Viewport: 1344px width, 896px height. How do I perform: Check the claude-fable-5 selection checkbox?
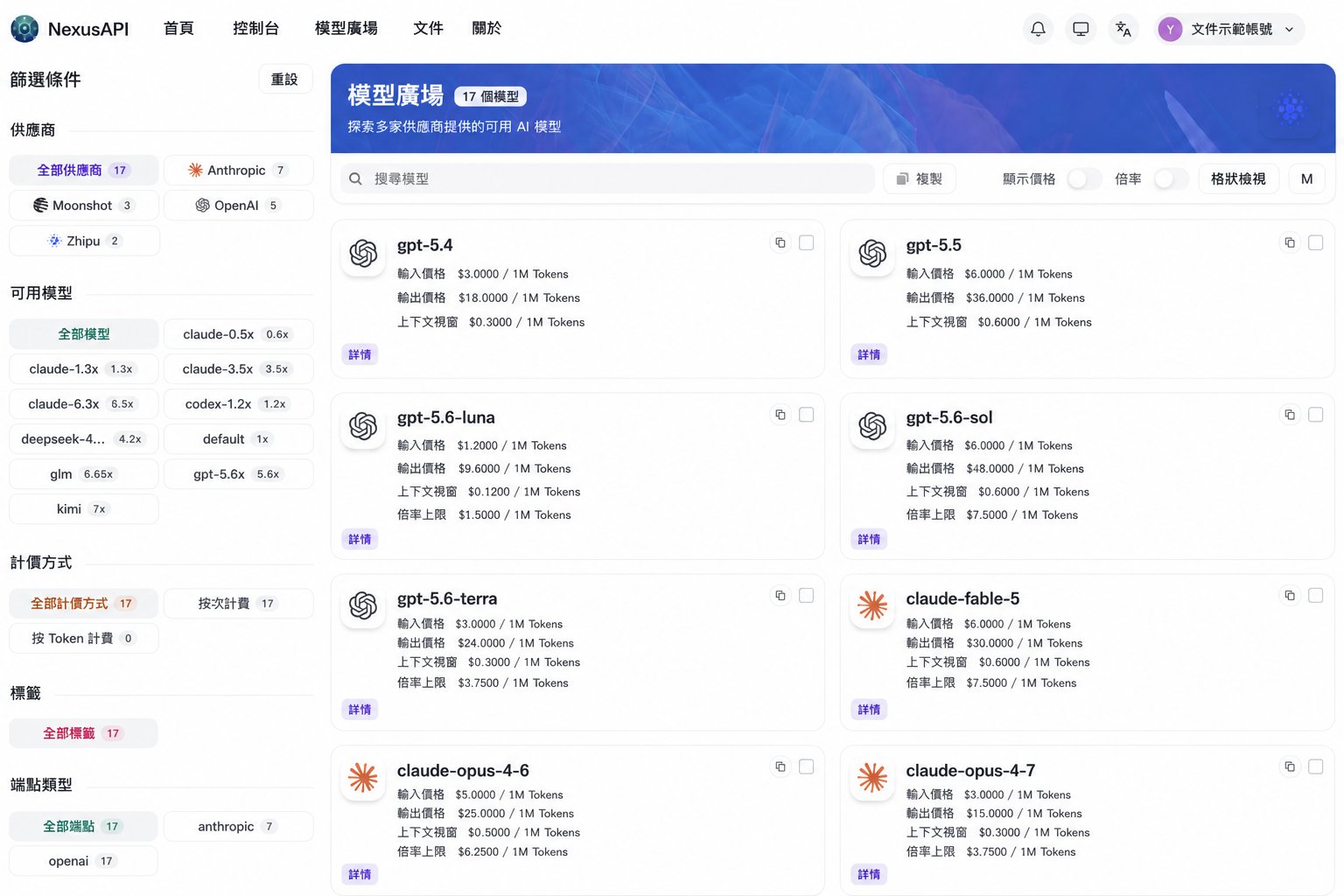coord(1316,596)
